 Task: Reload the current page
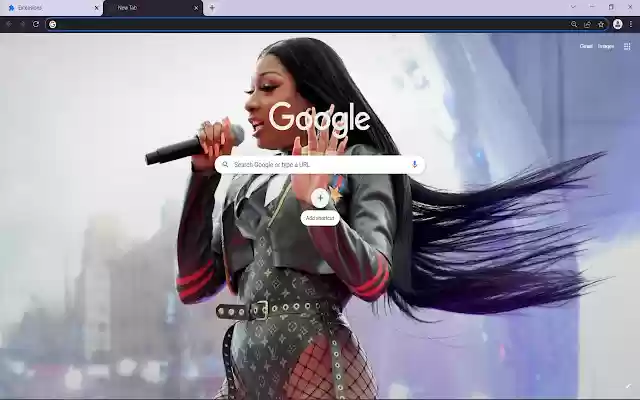(x=36, y=24)
